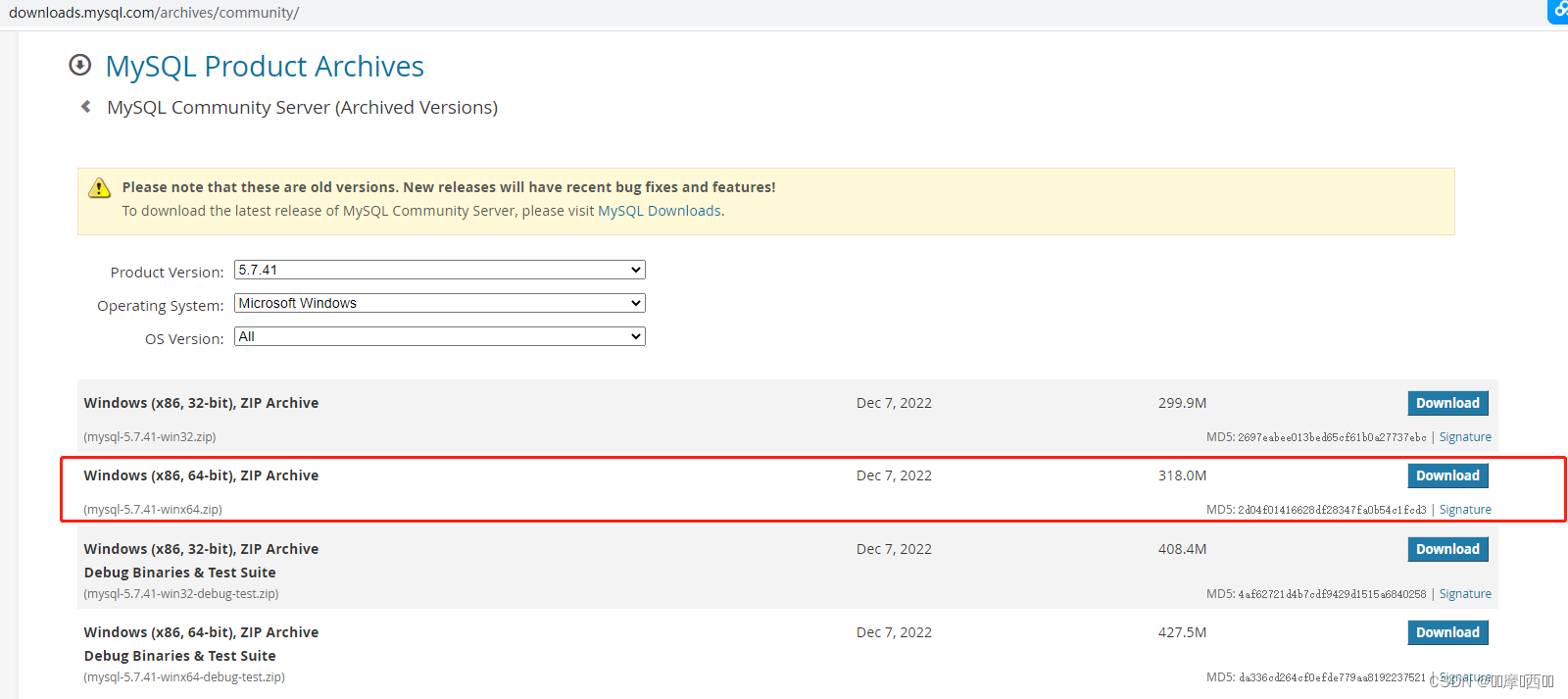Viewport: 1568px width, 699px height.
Task: Download the 64-bit Debug Binaries & Test Suite, 427.5M
Action: coord(1447,632)
